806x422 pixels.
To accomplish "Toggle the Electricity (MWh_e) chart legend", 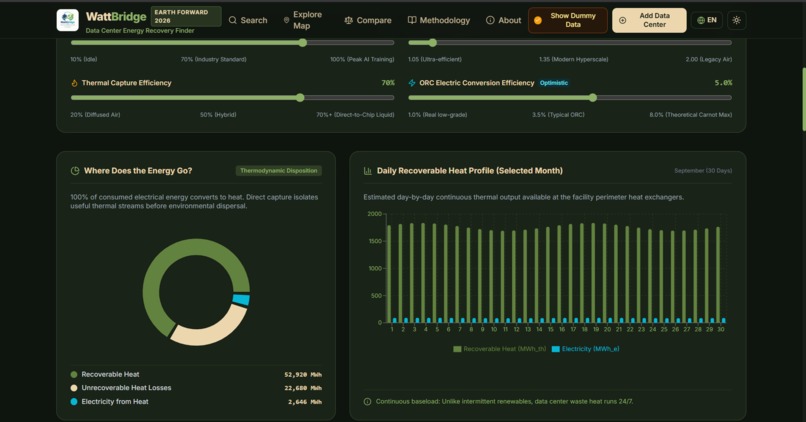I will [x=585, y=349].
